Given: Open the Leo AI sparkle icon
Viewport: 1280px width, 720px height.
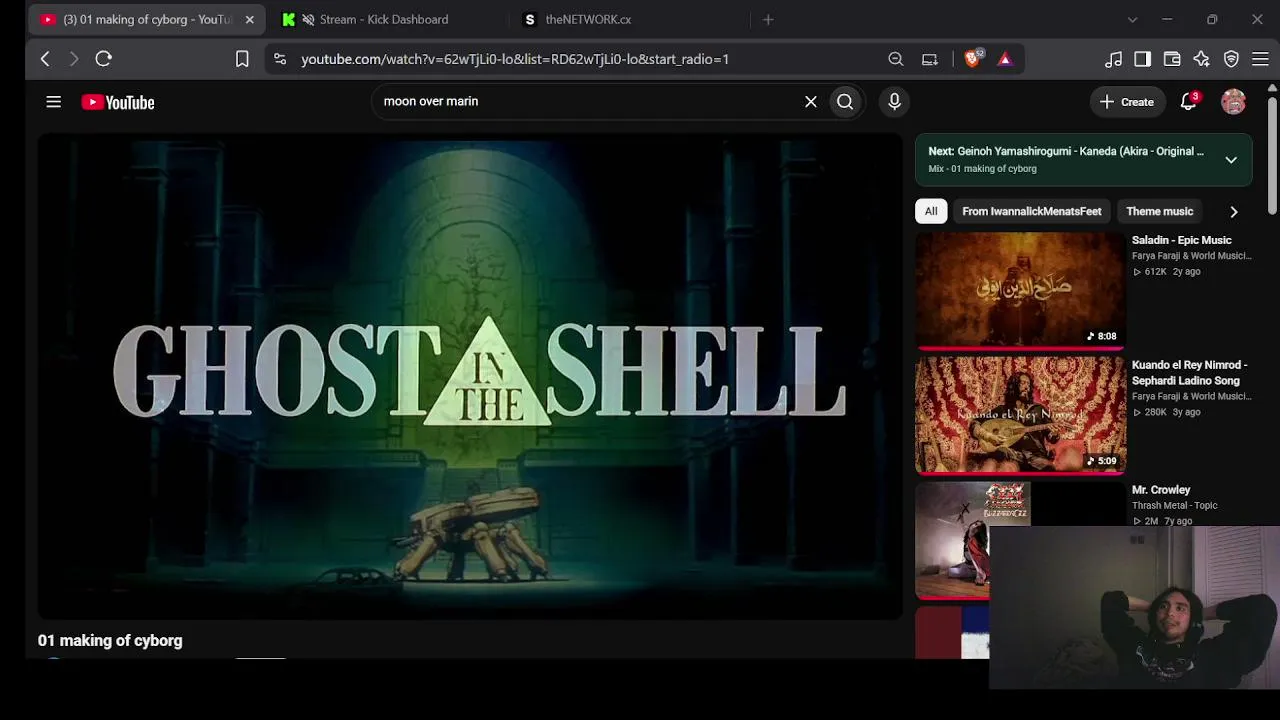Looking at the screenshot, I should tap(1201, 59).
